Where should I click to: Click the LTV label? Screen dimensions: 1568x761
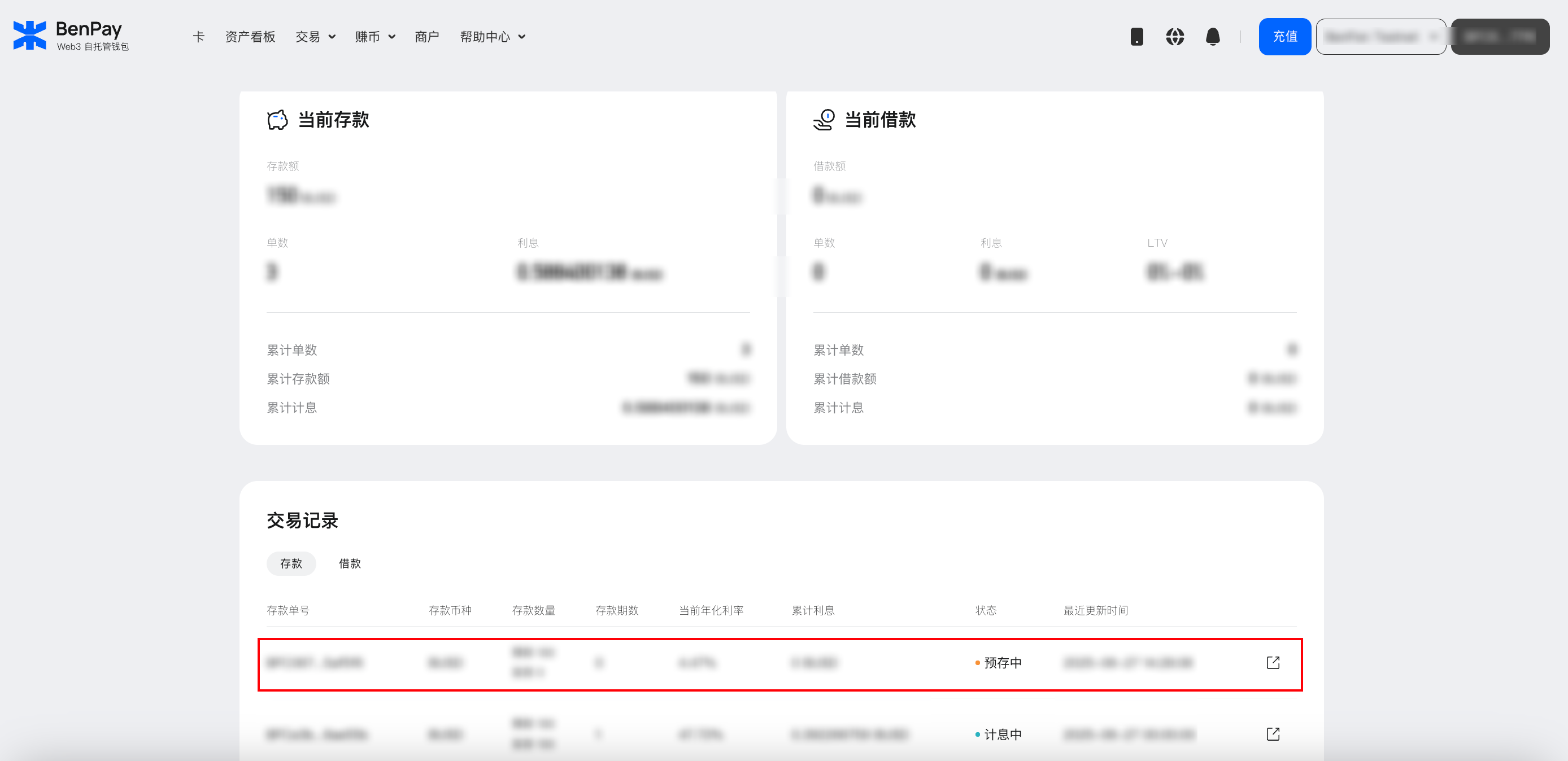1157,243
